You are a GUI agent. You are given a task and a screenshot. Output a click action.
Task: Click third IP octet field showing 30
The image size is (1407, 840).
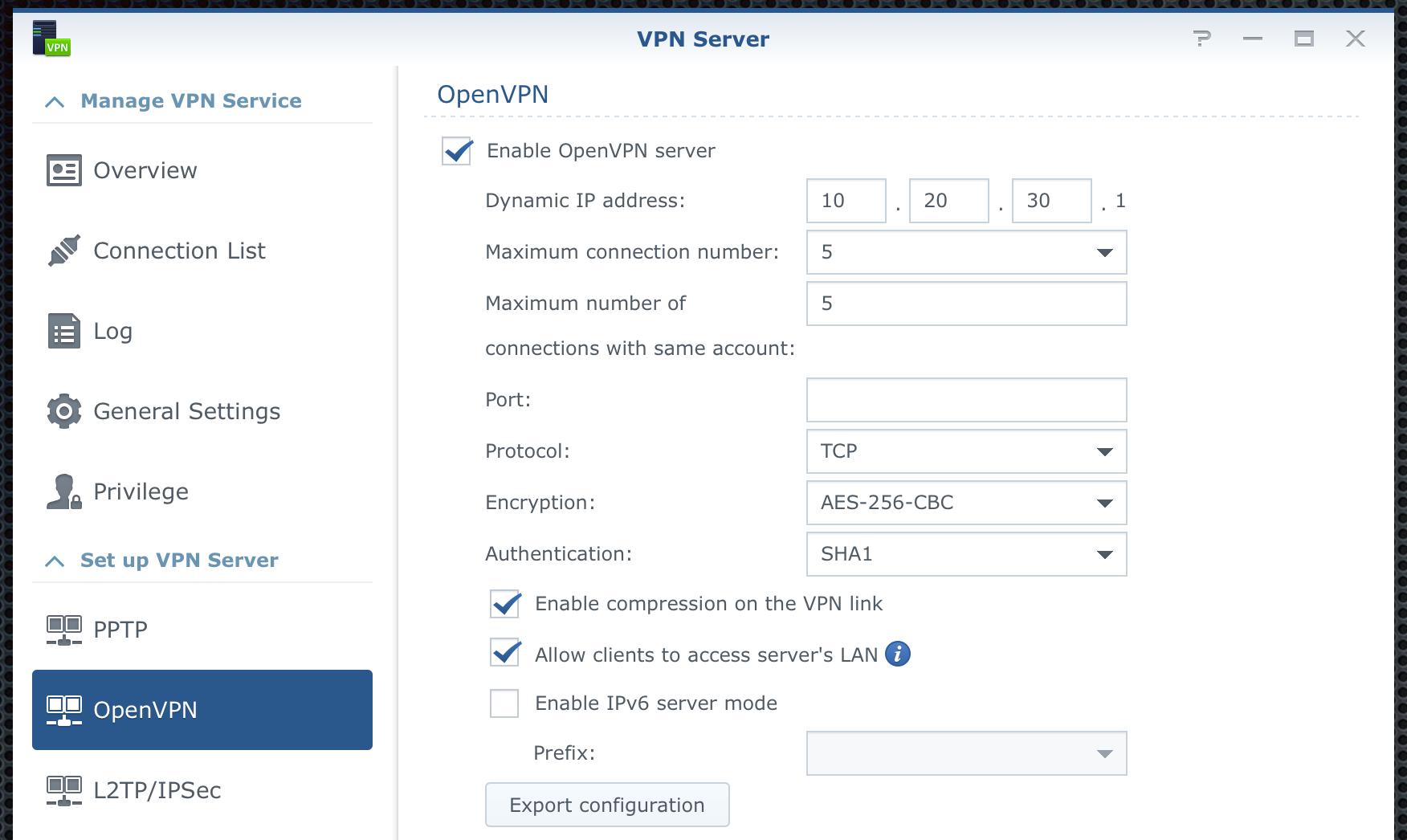[1052, 201]
